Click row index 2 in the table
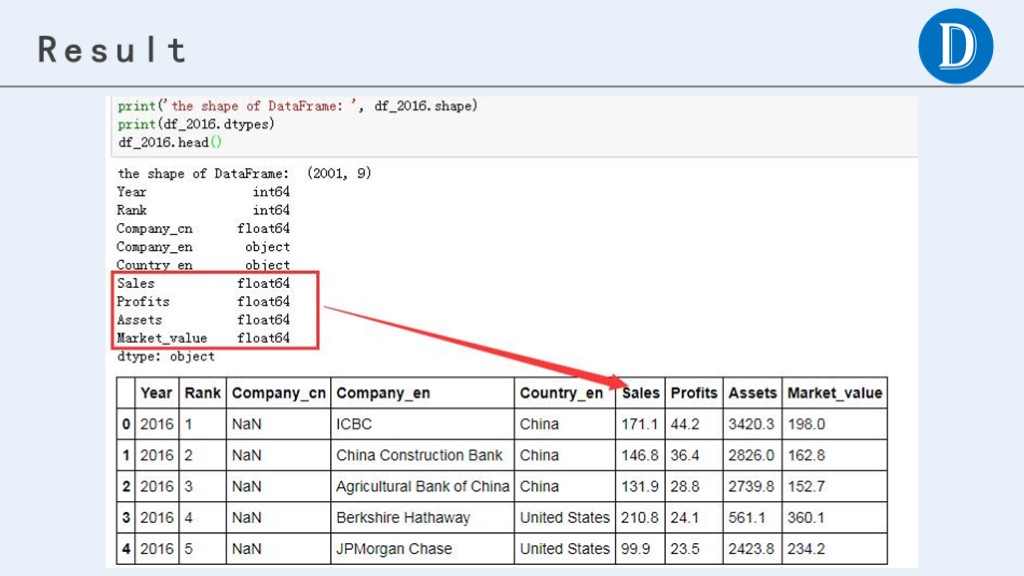This screenshot has width=1024, height=576. [x=126, y=487]
